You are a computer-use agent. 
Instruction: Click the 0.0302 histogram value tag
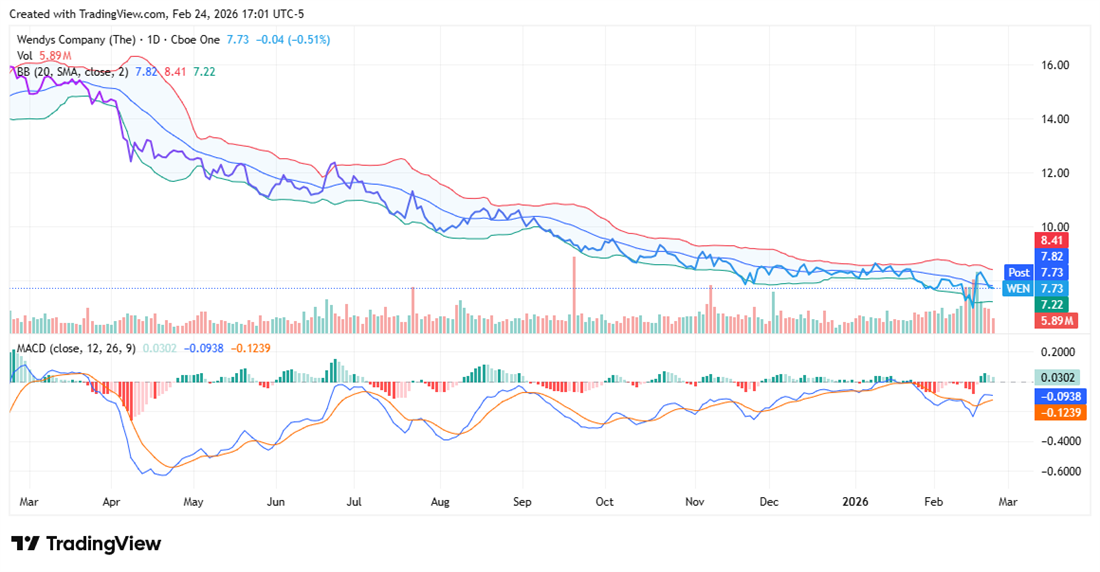pyautogui.click(x=1057, y=377)
